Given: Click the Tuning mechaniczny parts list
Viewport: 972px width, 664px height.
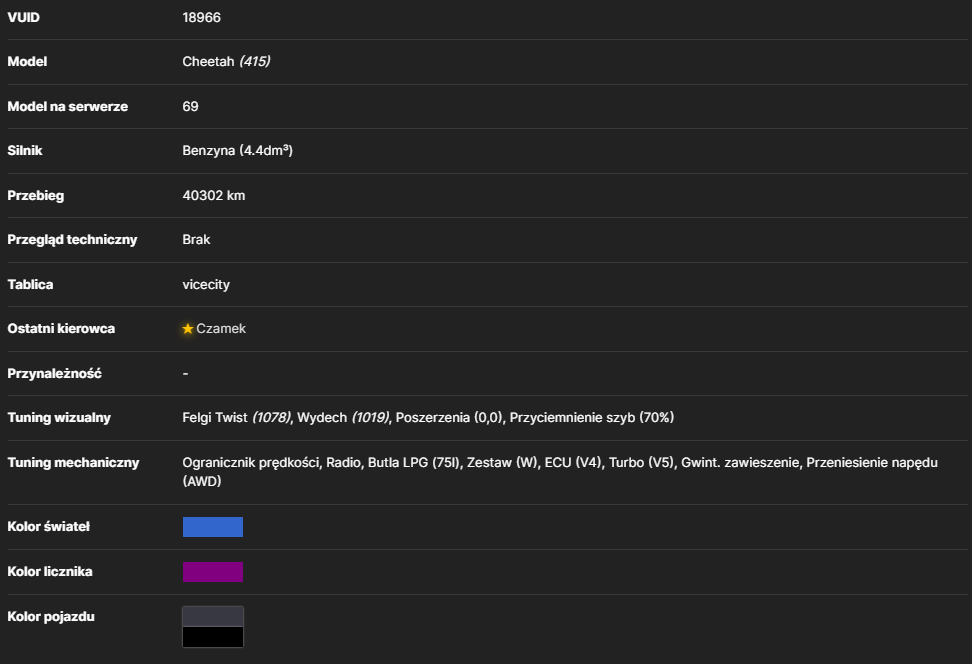Looking at the screenshot, I should point(560,472).
